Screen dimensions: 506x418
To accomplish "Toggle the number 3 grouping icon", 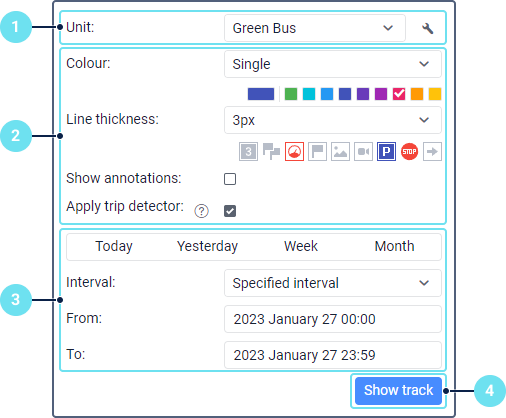I will [x=248, y=152].
